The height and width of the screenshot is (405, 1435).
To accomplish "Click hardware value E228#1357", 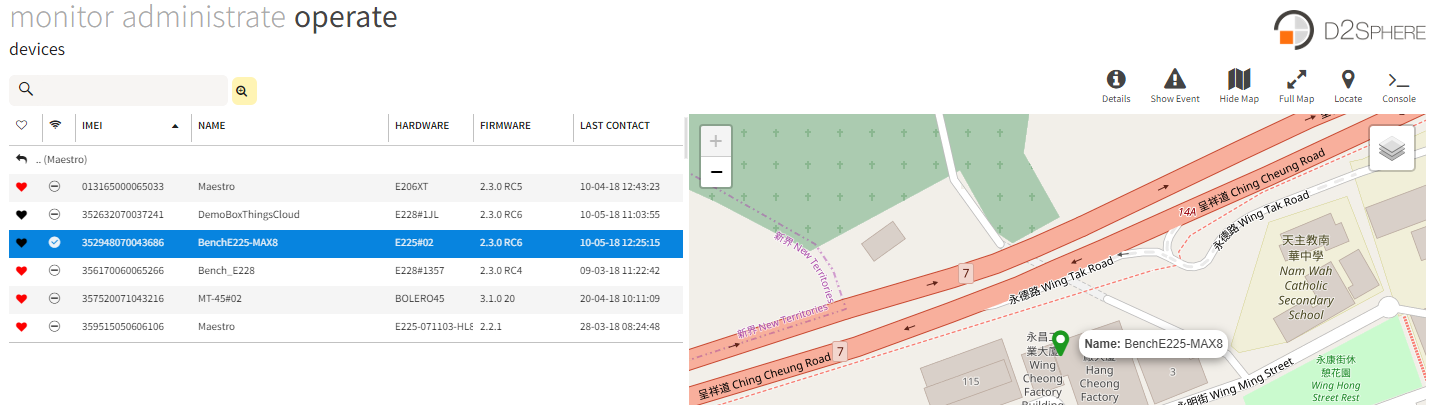I will coord(420,271).
